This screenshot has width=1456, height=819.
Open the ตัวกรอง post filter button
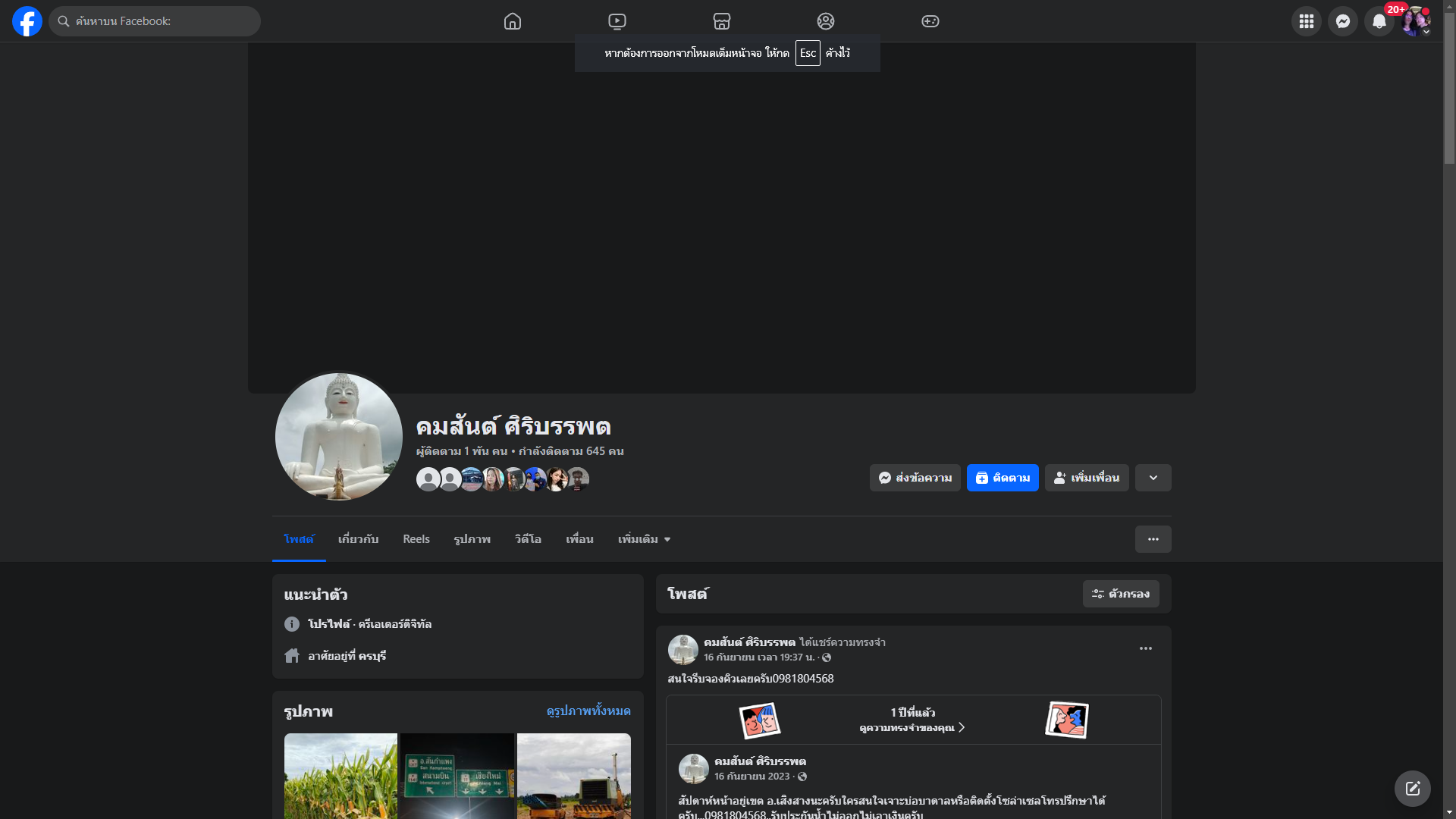pyautogui.click(x=1120, y=594)
